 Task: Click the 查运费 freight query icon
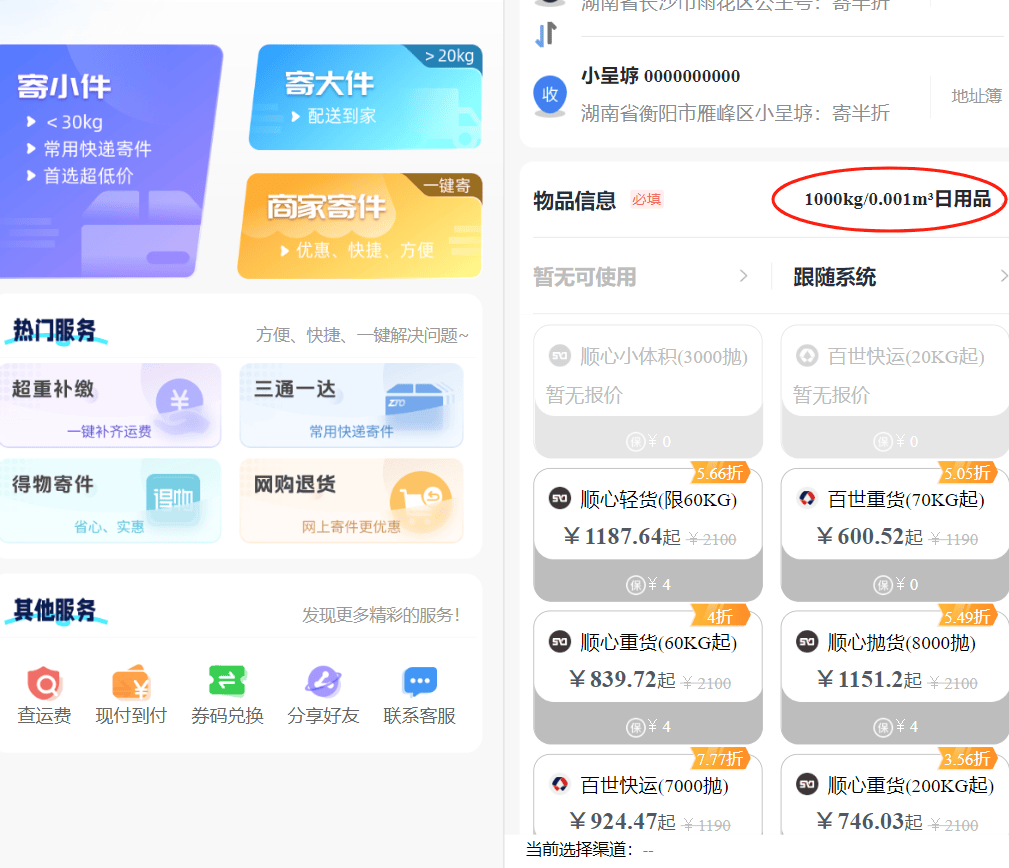45,684
